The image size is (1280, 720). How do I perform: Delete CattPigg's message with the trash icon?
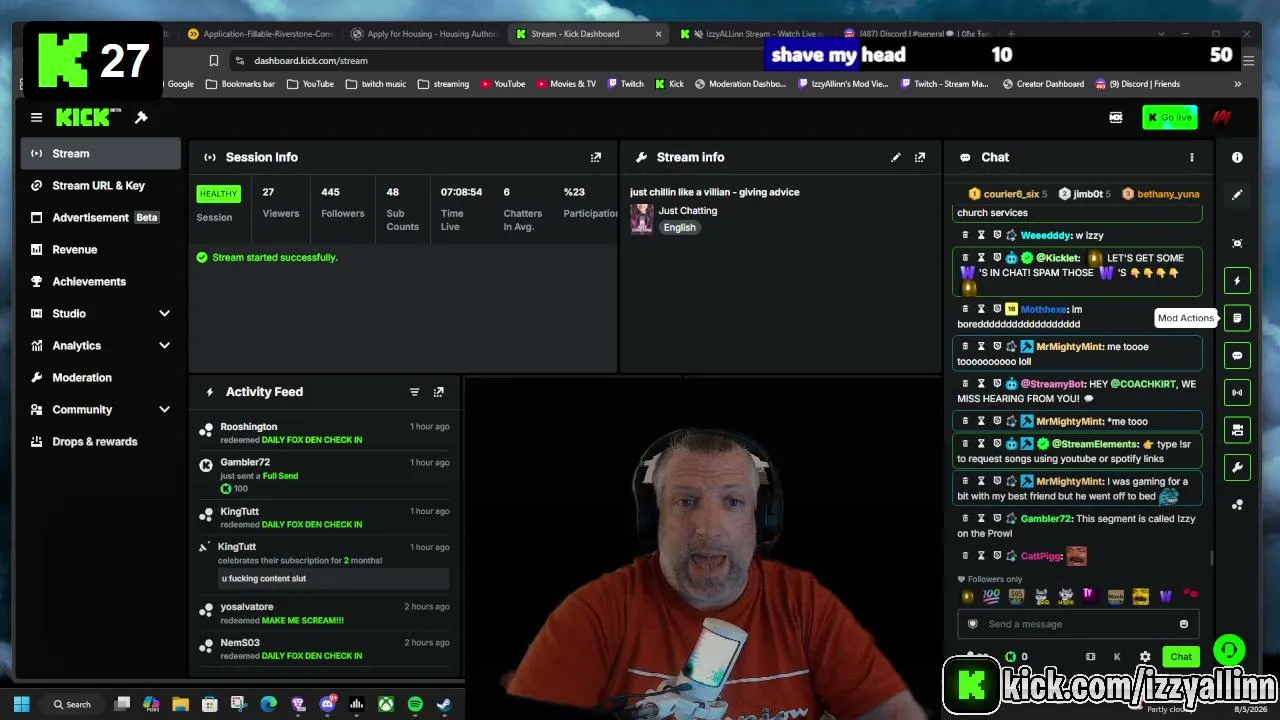coord(965,556)
